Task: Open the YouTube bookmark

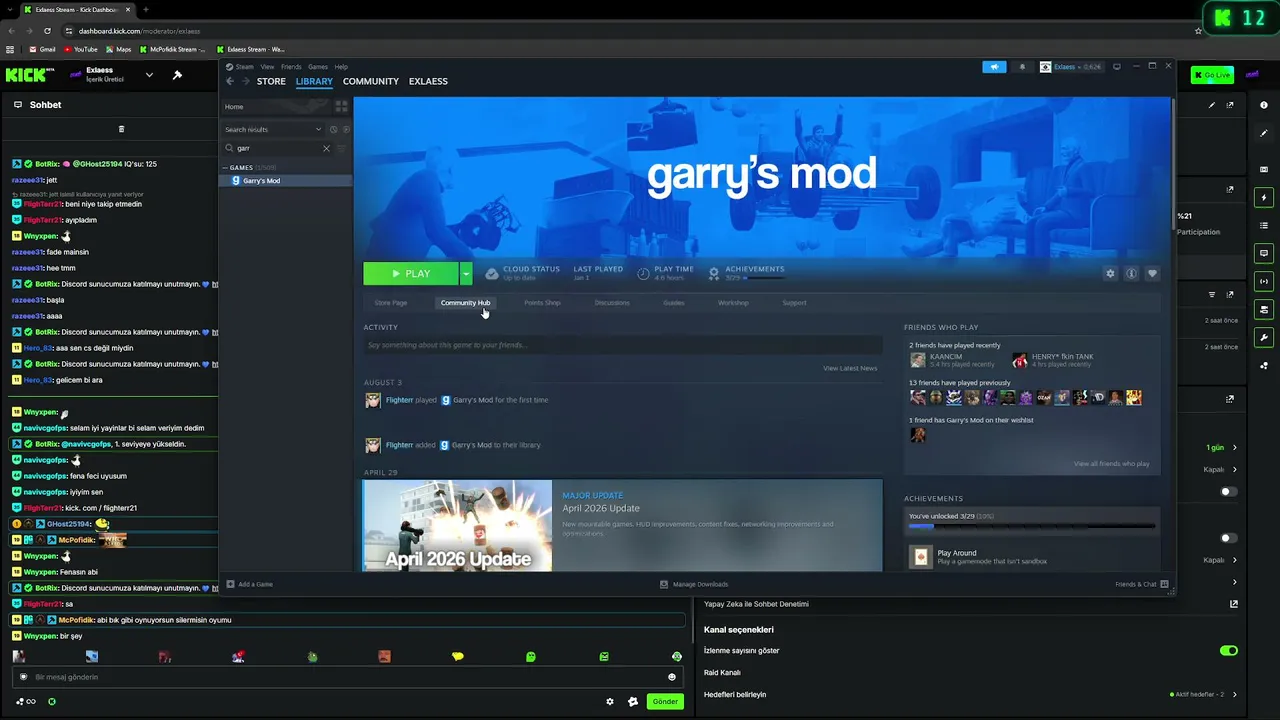Action: coord(81,49)
